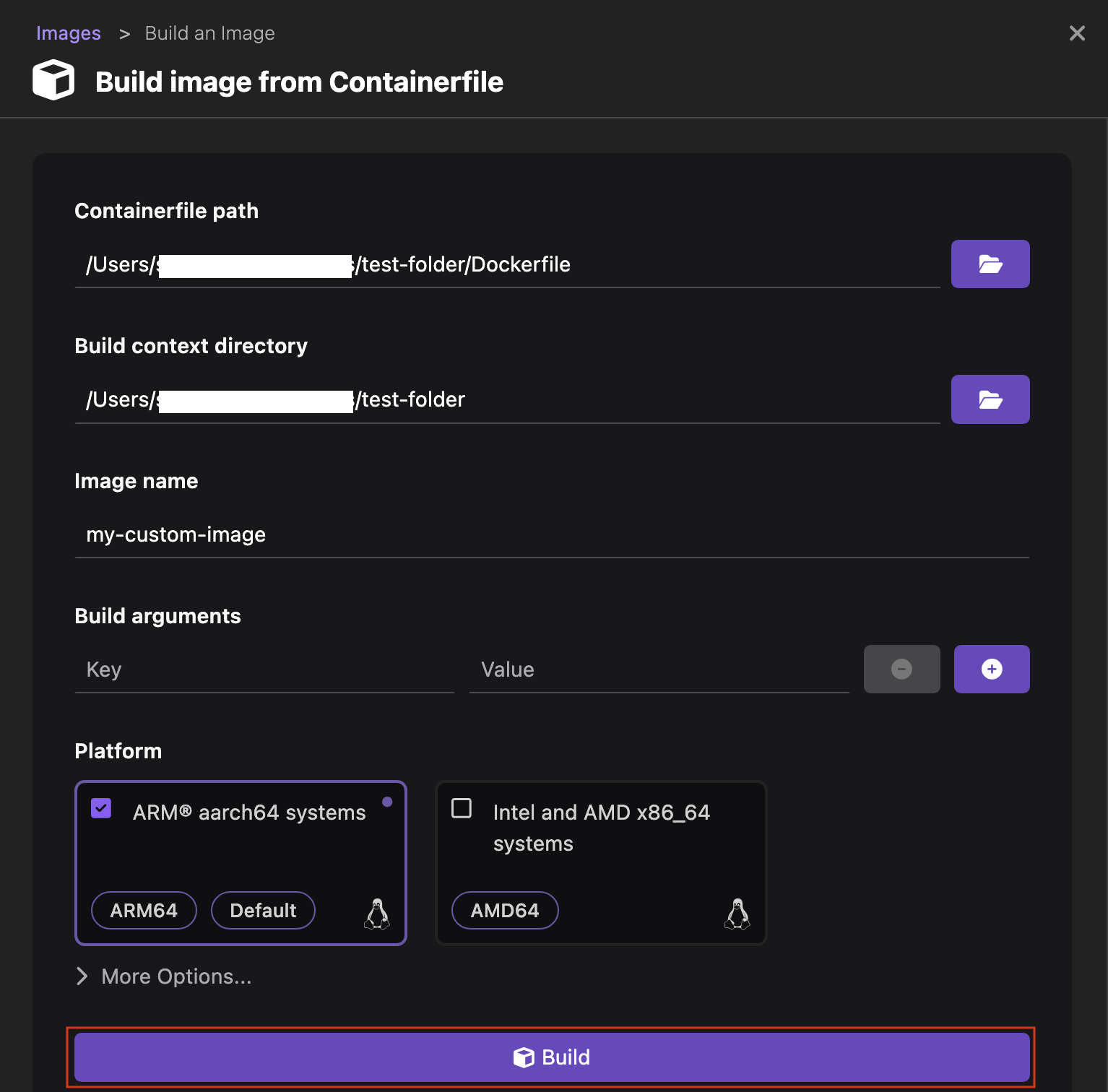Remove the build argument row

(x=901, y=669)
